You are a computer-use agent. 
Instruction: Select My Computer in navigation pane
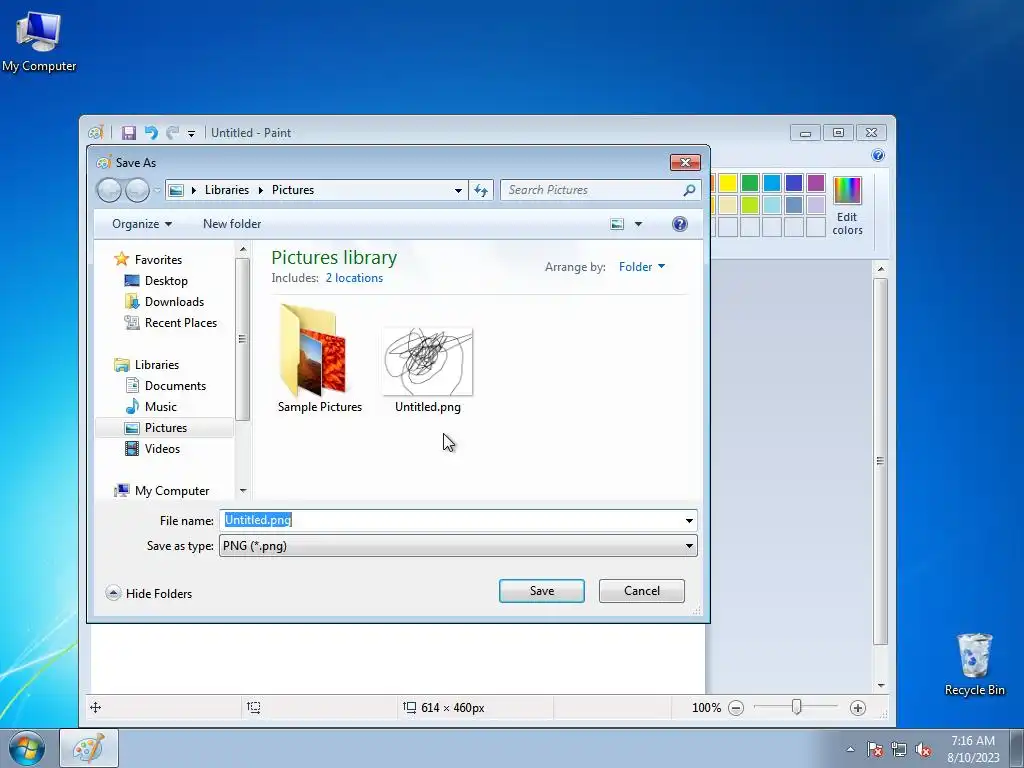click(x=172, y=490)
